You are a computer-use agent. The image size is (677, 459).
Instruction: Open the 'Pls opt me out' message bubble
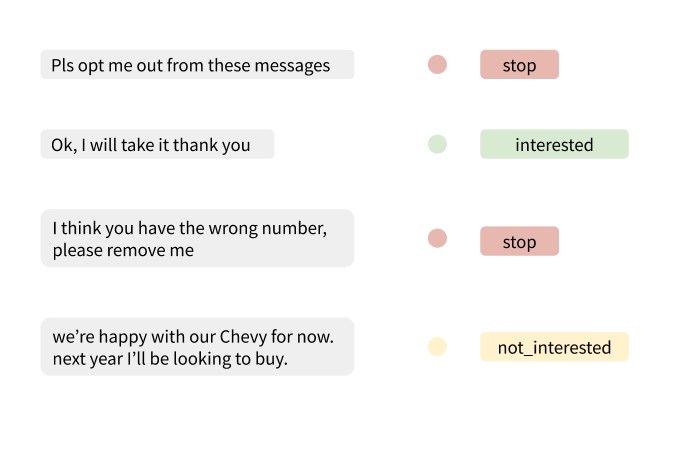click(x=197, y=64)
